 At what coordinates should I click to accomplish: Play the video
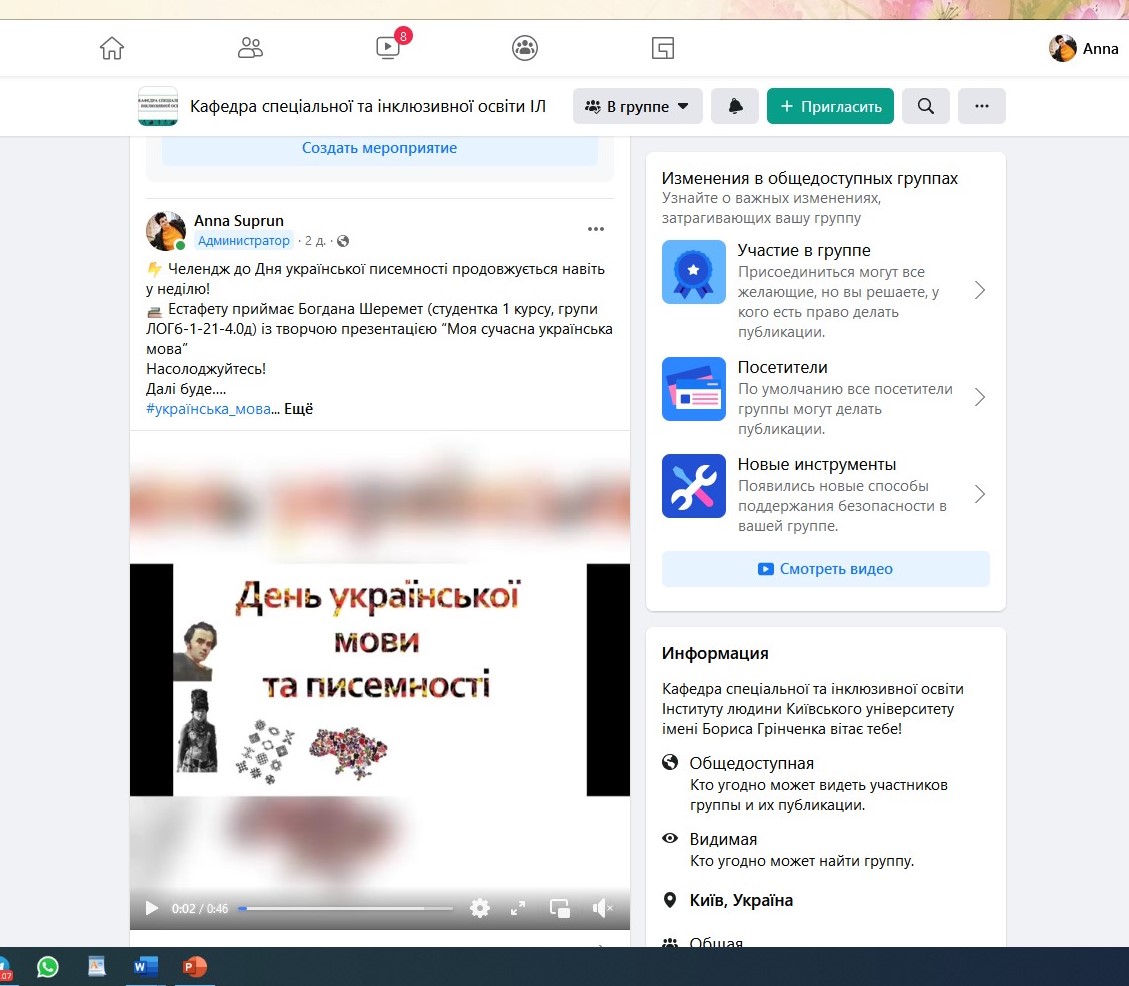coord(152,908)
